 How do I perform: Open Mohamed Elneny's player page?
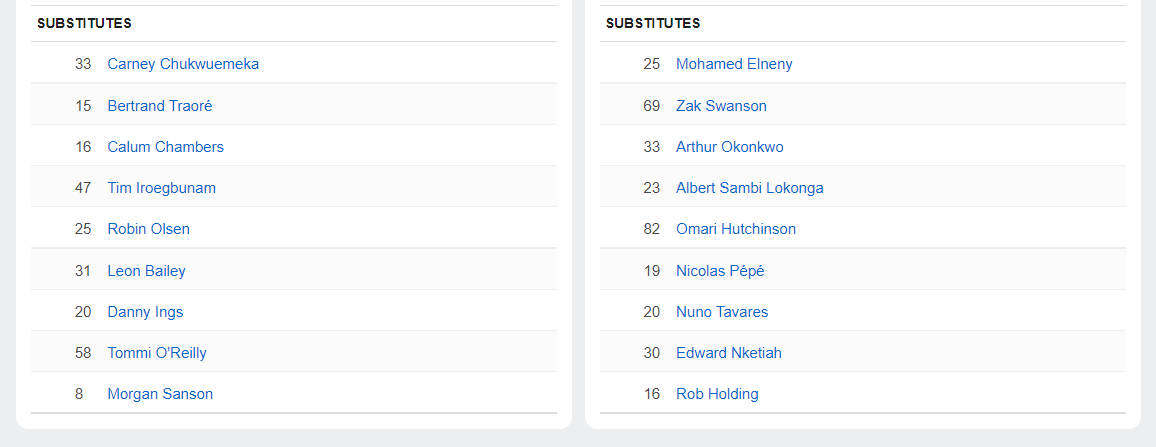click(x=734, y=64)
